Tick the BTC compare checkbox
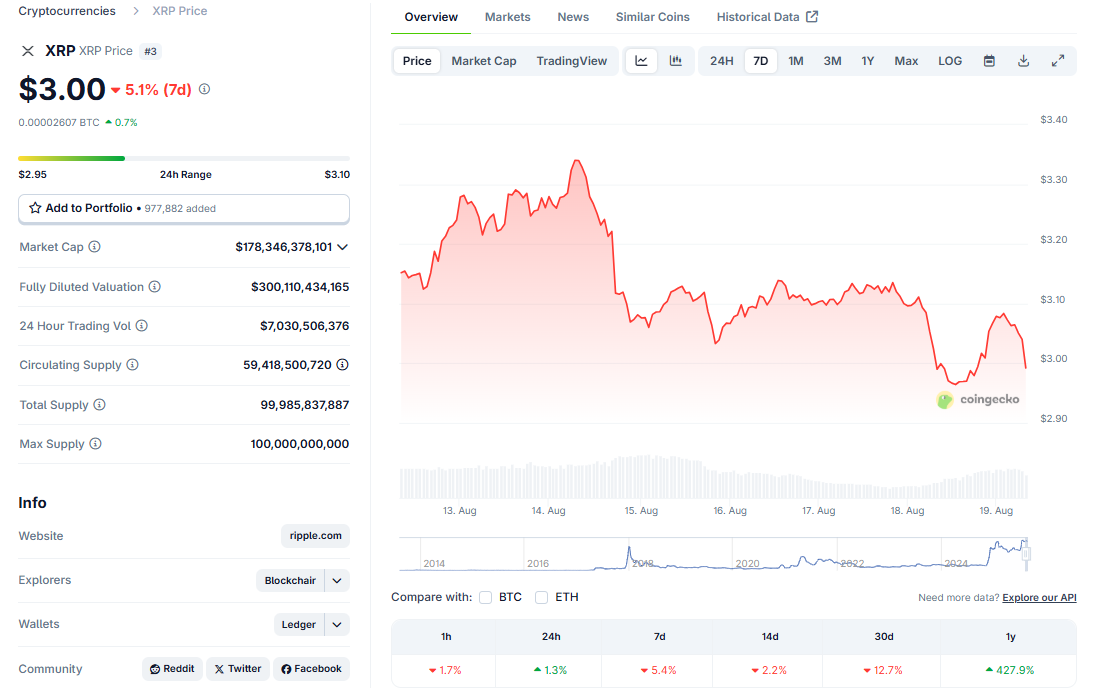Image resolution: width=1098 pixels, height=688 pixels. (485, 598)
